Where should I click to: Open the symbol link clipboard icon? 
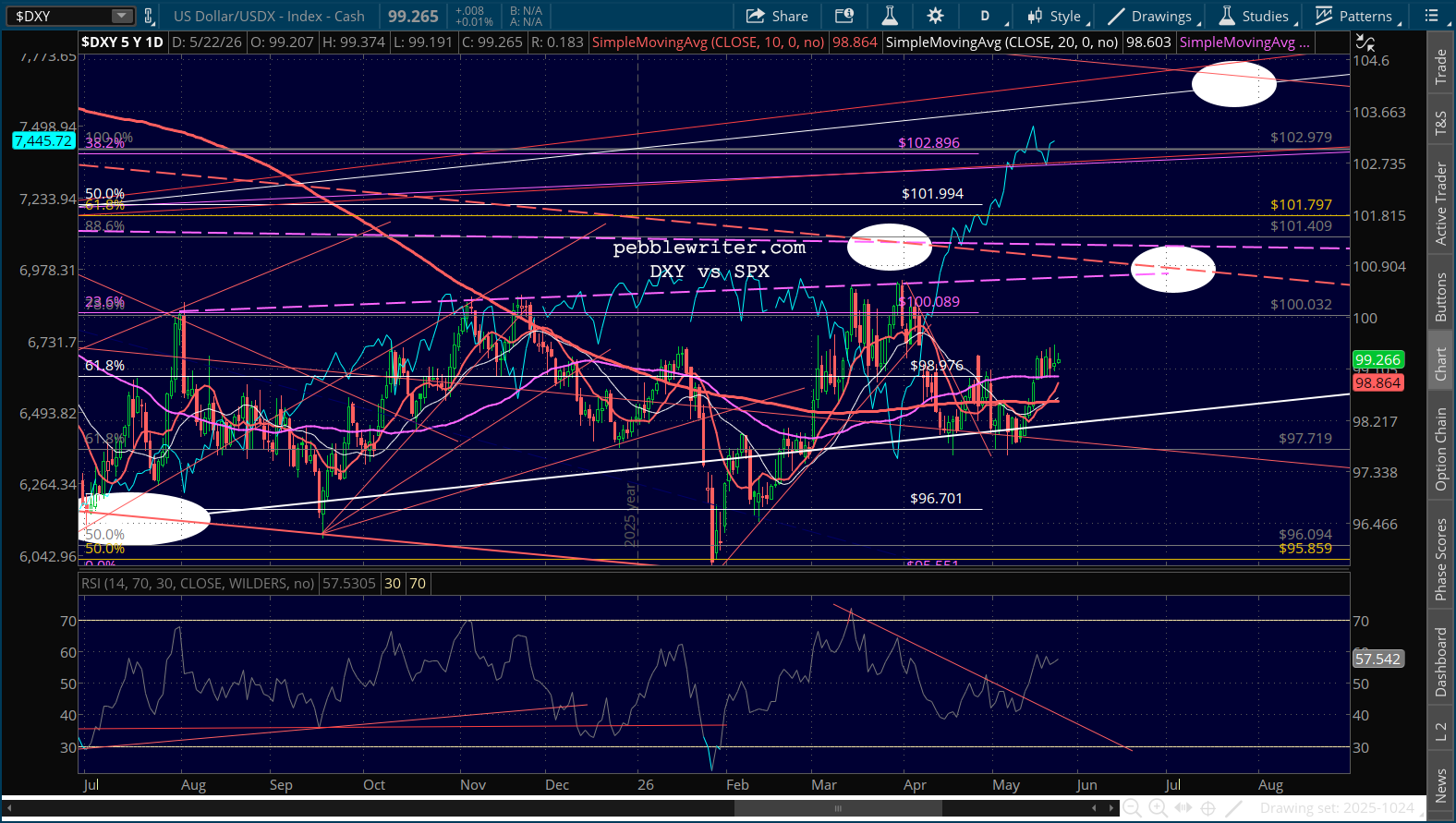[x=148, y=16]
